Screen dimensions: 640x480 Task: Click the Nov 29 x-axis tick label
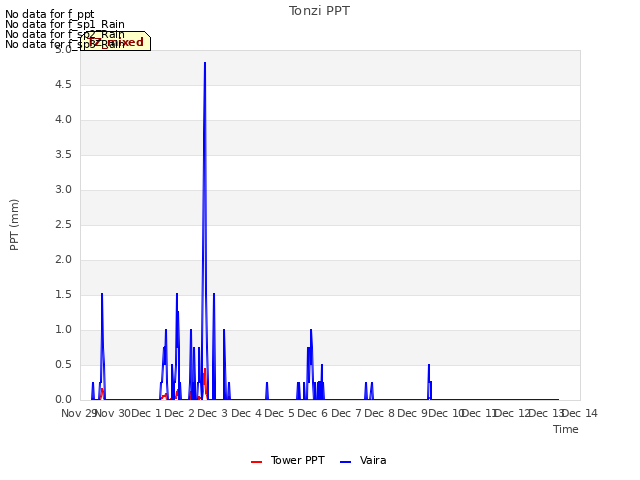(79, 413)
